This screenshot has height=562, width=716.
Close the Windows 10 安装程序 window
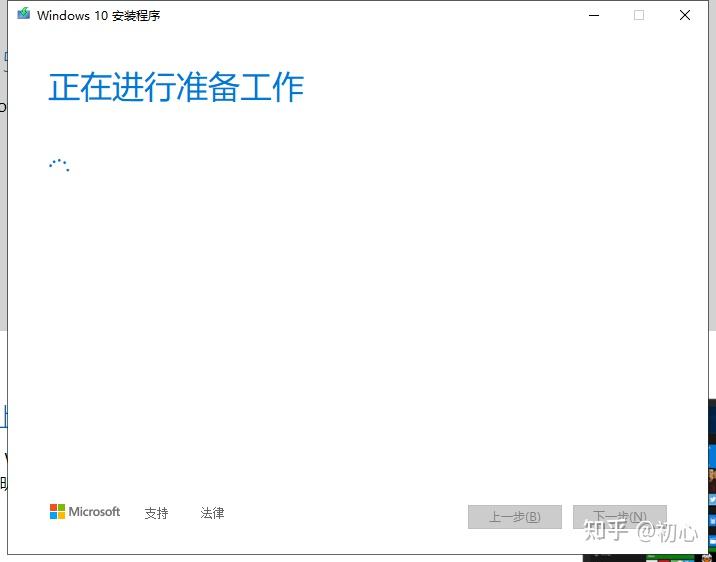pyautogui.click(x=684, y=16)
